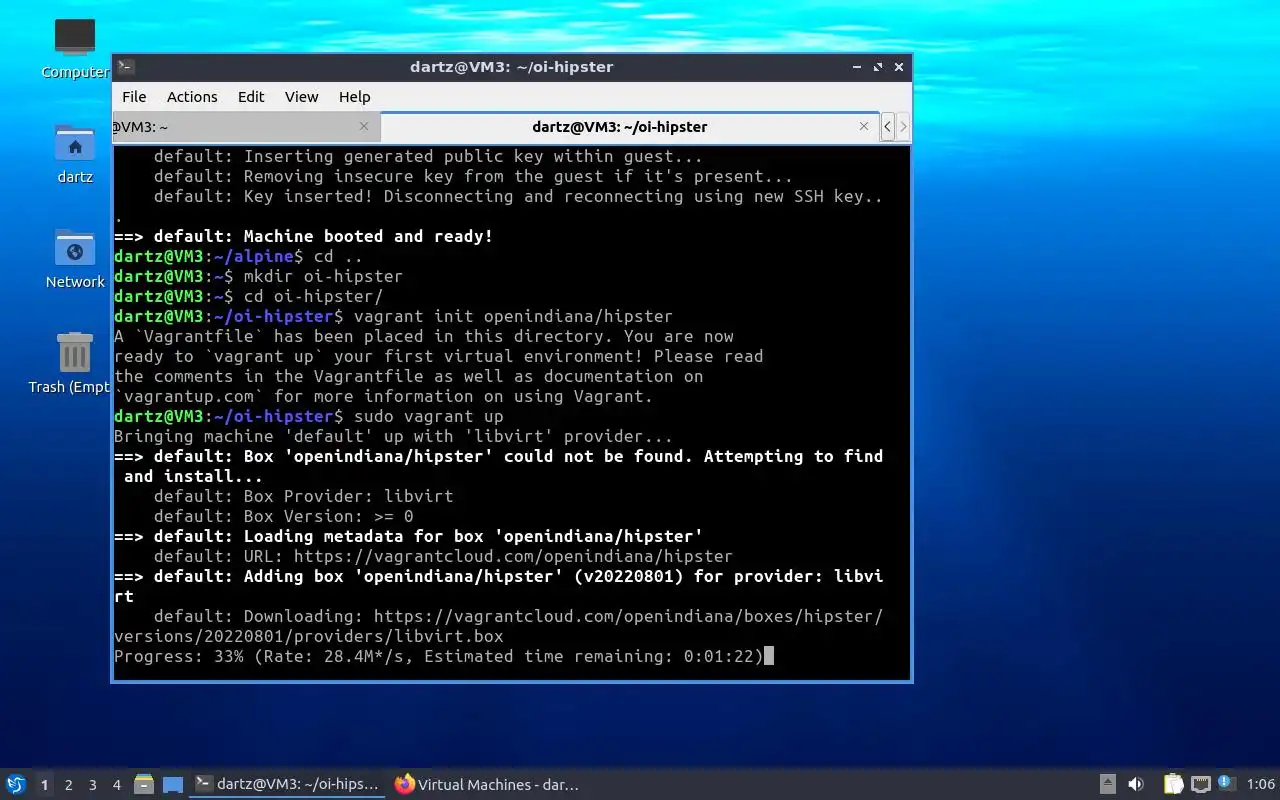Click the 'mkdir oi-hipster' command line

click(x=259, y=276)
